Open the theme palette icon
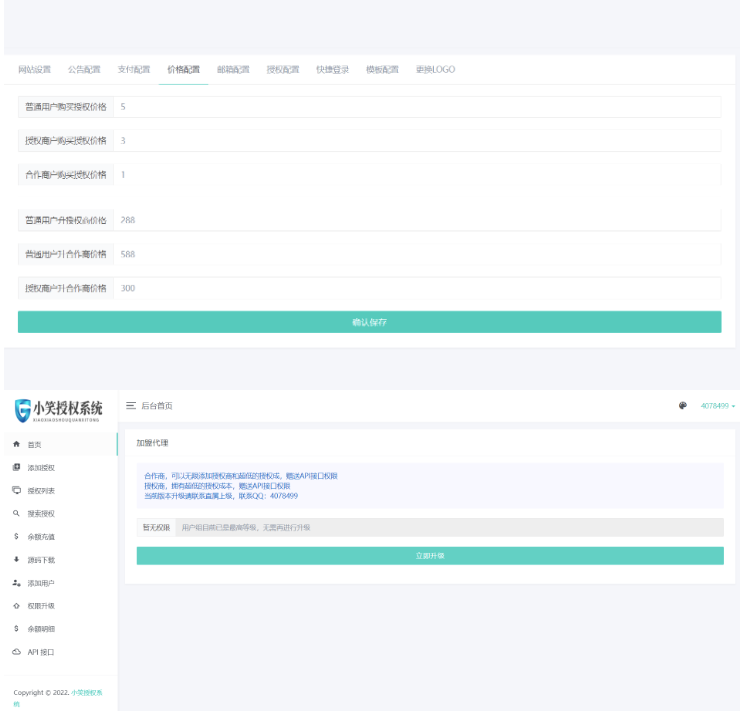744x711 pixels. 683,405
